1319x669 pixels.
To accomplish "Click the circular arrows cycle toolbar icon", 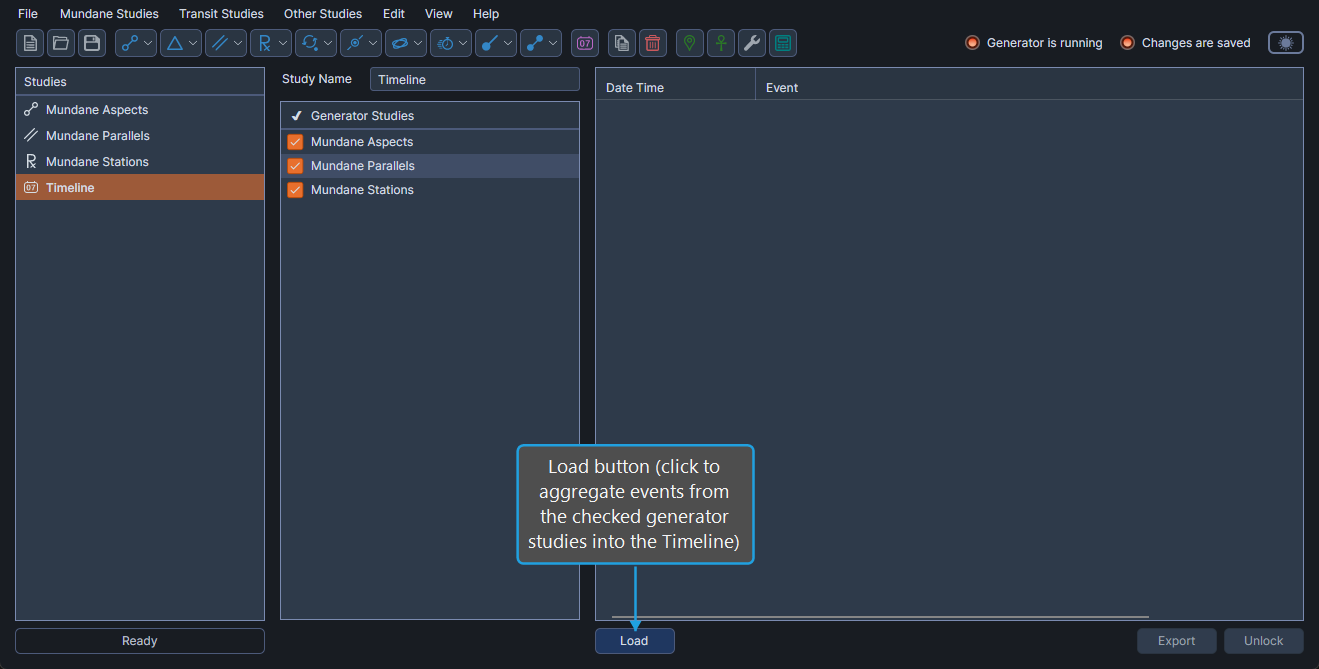I will coord(310,43).
